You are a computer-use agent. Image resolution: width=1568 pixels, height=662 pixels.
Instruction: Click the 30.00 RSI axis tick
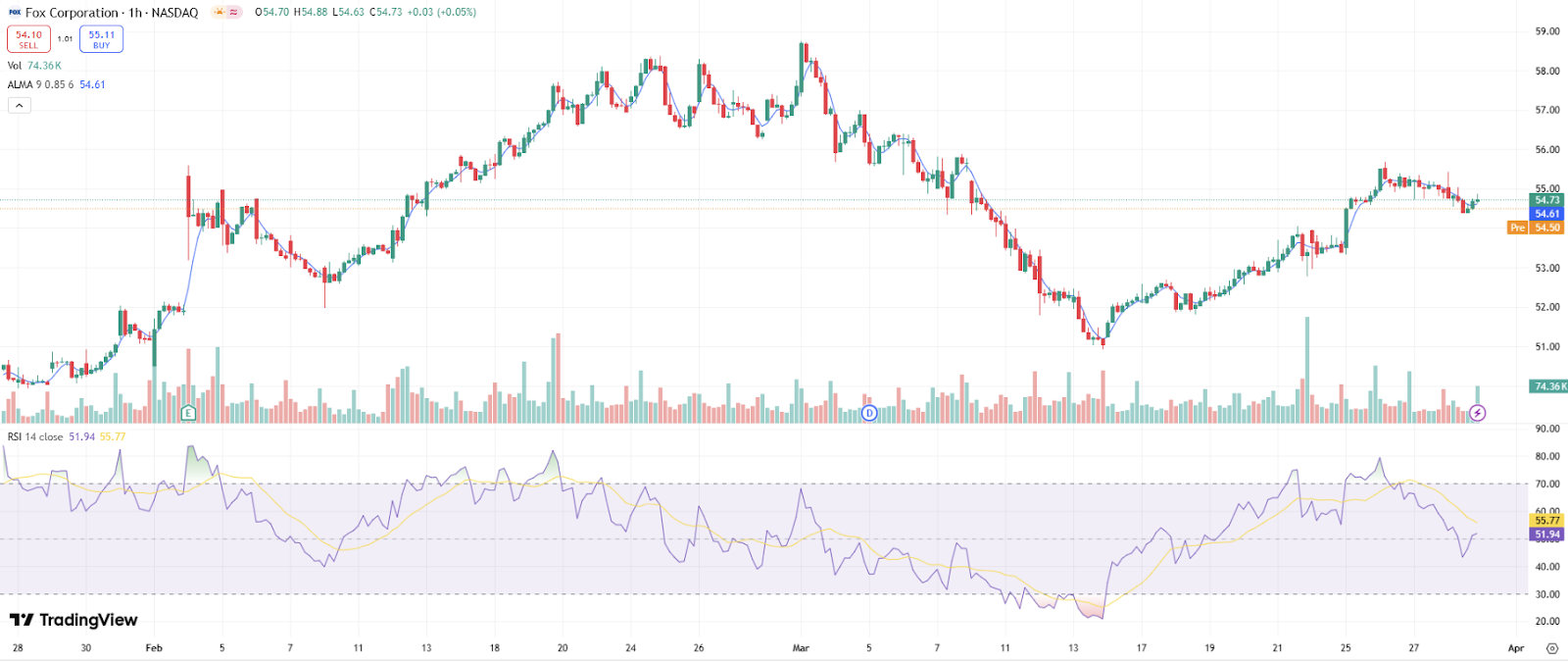1547,594
